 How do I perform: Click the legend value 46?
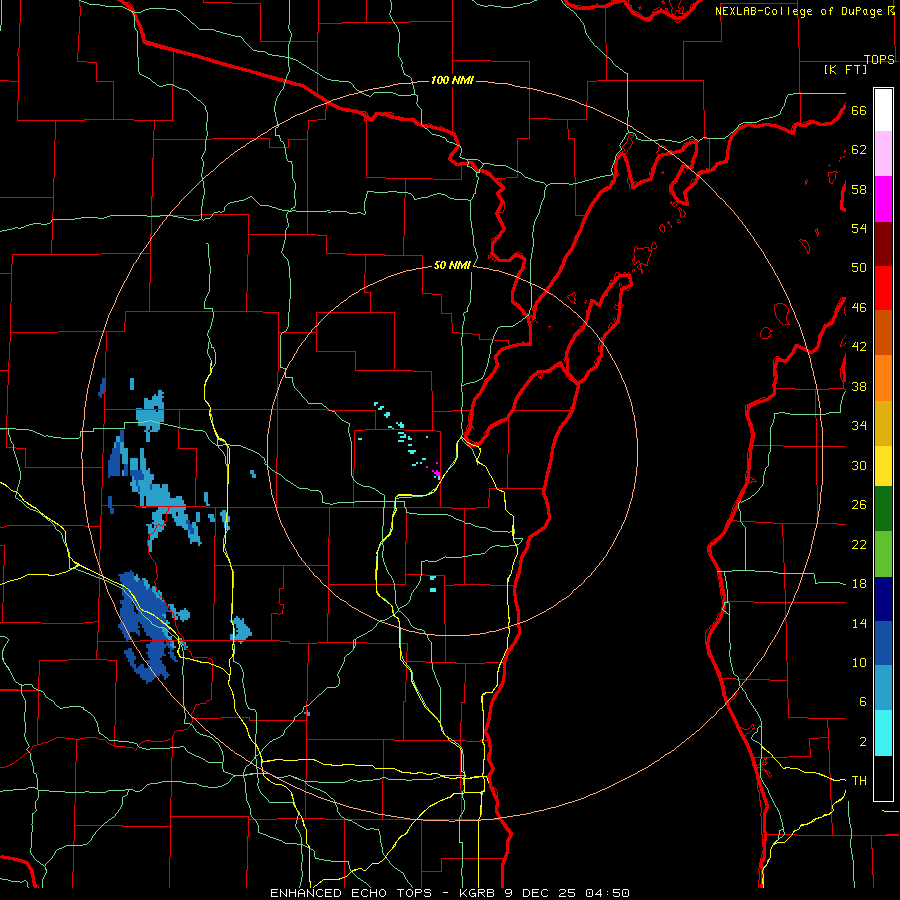[859, 308]
